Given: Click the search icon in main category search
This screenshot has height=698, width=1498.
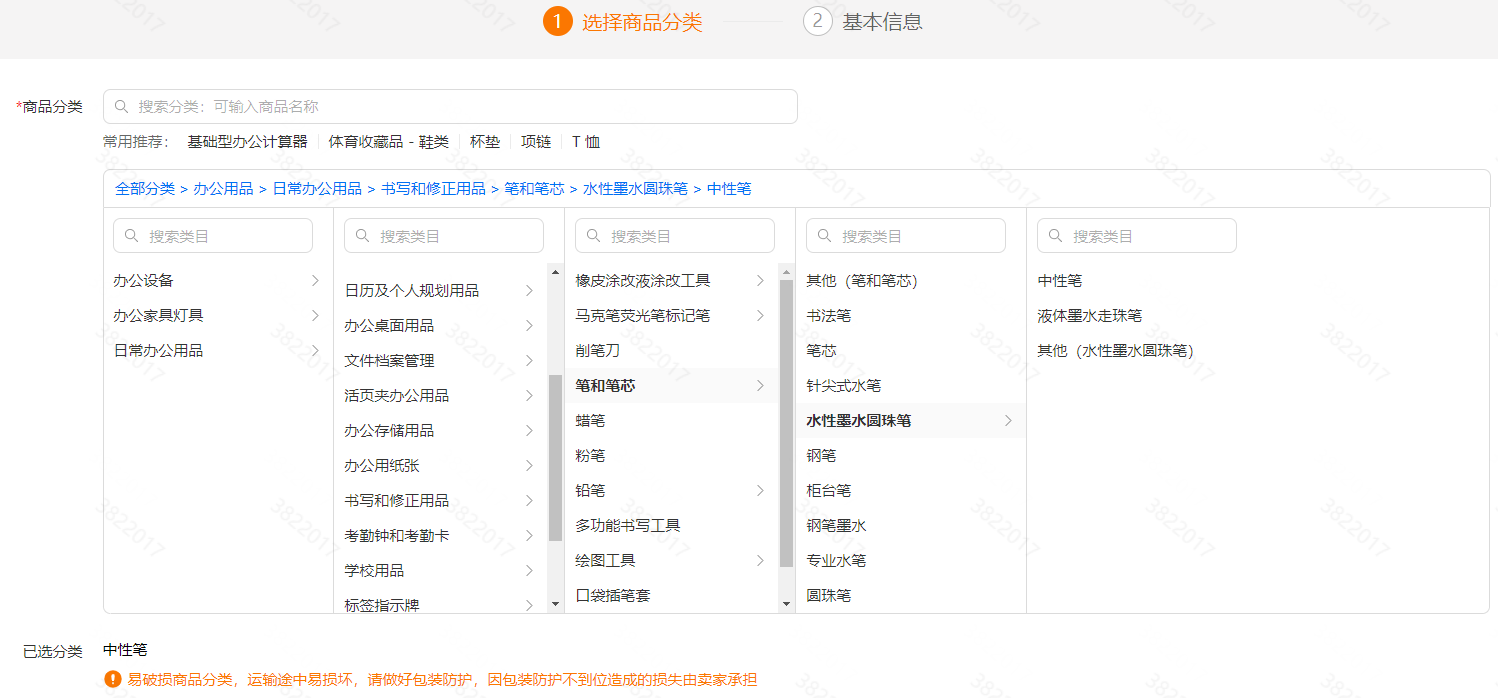Looking at the screenshot, I should point(122,107).
